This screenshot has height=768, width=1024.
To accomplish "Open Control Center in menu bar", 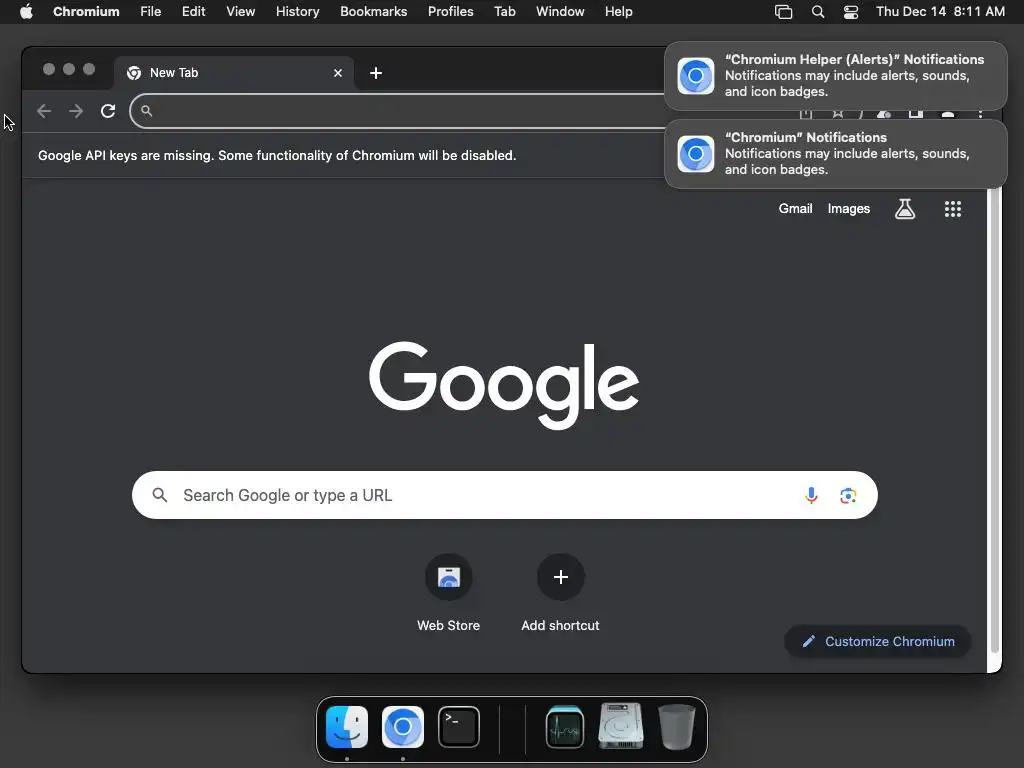I will tap(851, 12).
